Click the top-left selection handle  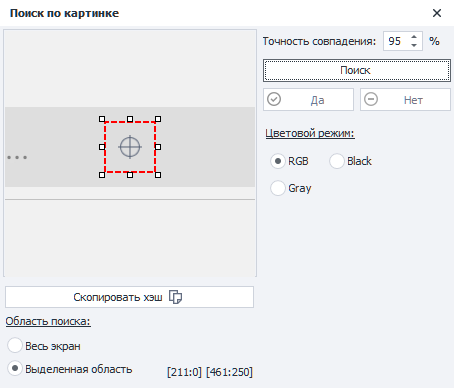pos(102,119)
